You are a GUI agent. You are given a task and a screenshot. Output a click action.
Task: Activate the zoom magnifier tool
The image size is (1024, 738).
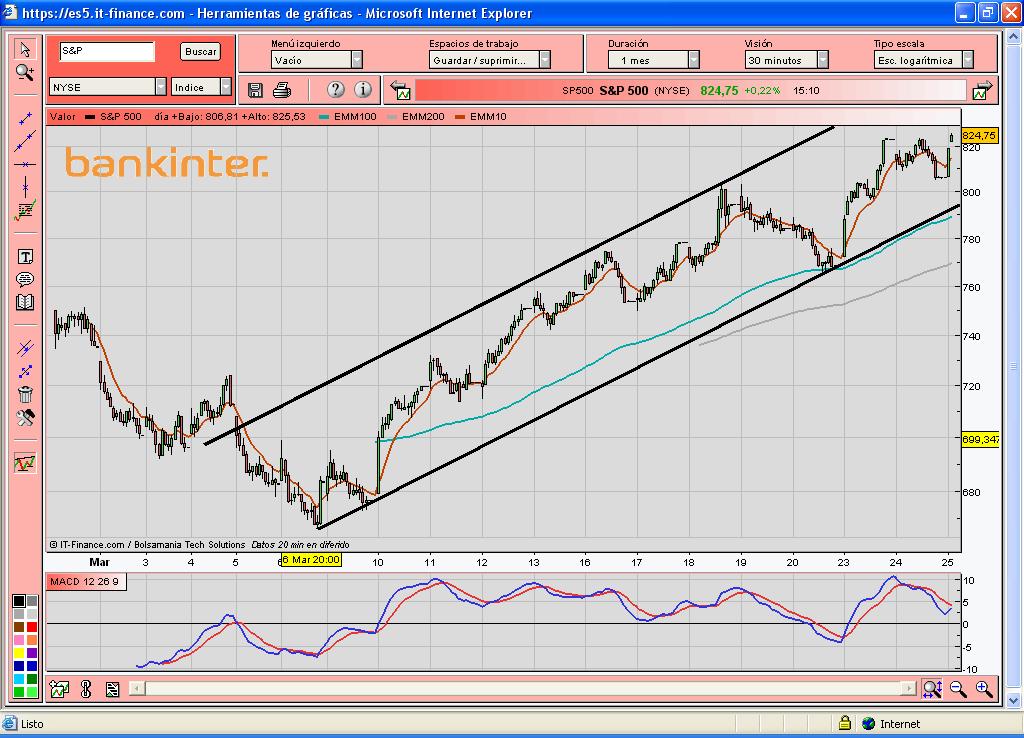pyautogui.click(x=25, y=71)
